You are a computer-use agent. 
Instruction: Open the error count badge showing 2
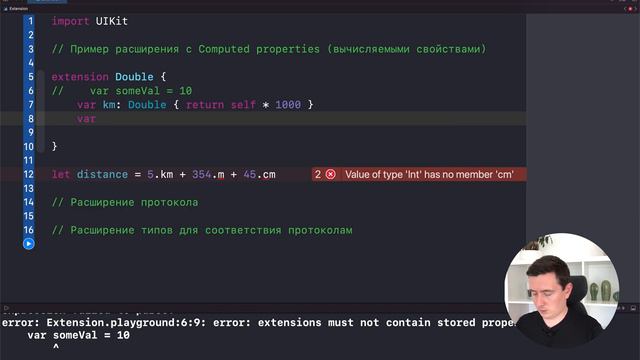(x=318, y=174)
